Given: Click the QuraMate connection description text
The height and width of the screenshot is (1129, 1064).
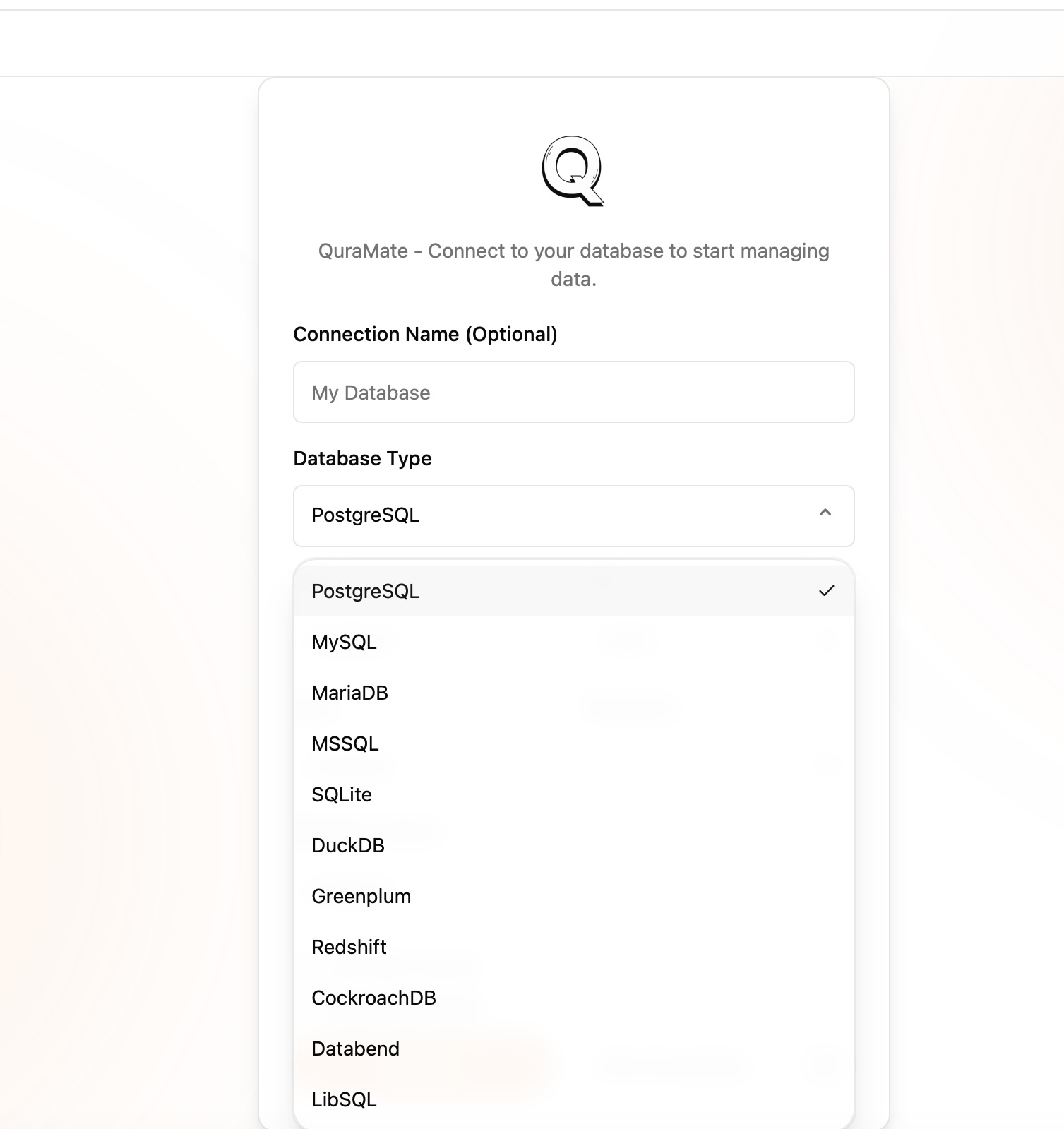Looking at the screenshot, I should pos(572,265).
